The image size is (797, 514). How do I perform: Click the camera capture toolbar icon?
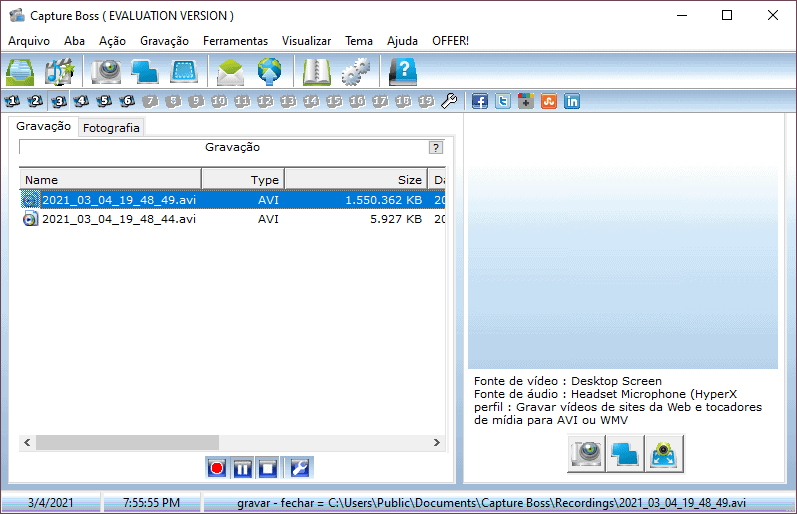coord(106,71)
